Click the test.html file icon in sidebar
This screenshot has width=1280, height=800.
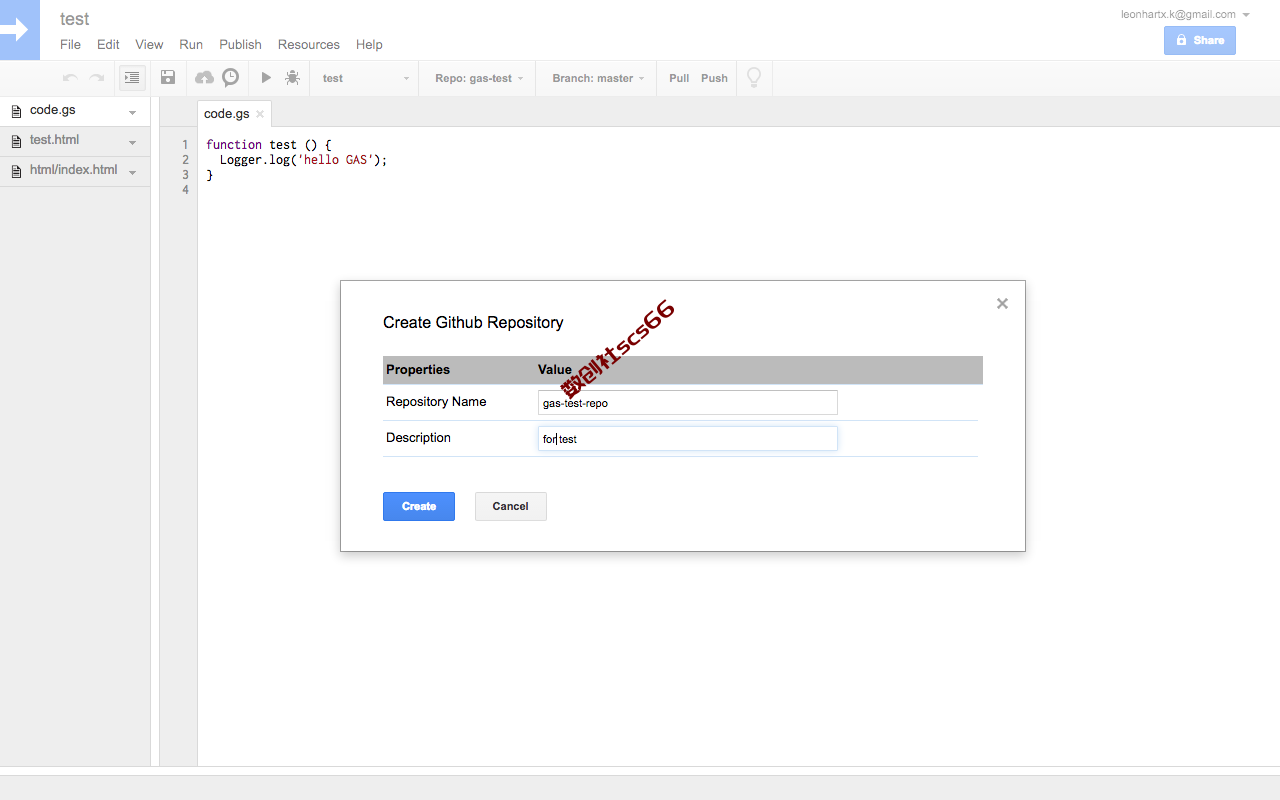coord(16,141)
